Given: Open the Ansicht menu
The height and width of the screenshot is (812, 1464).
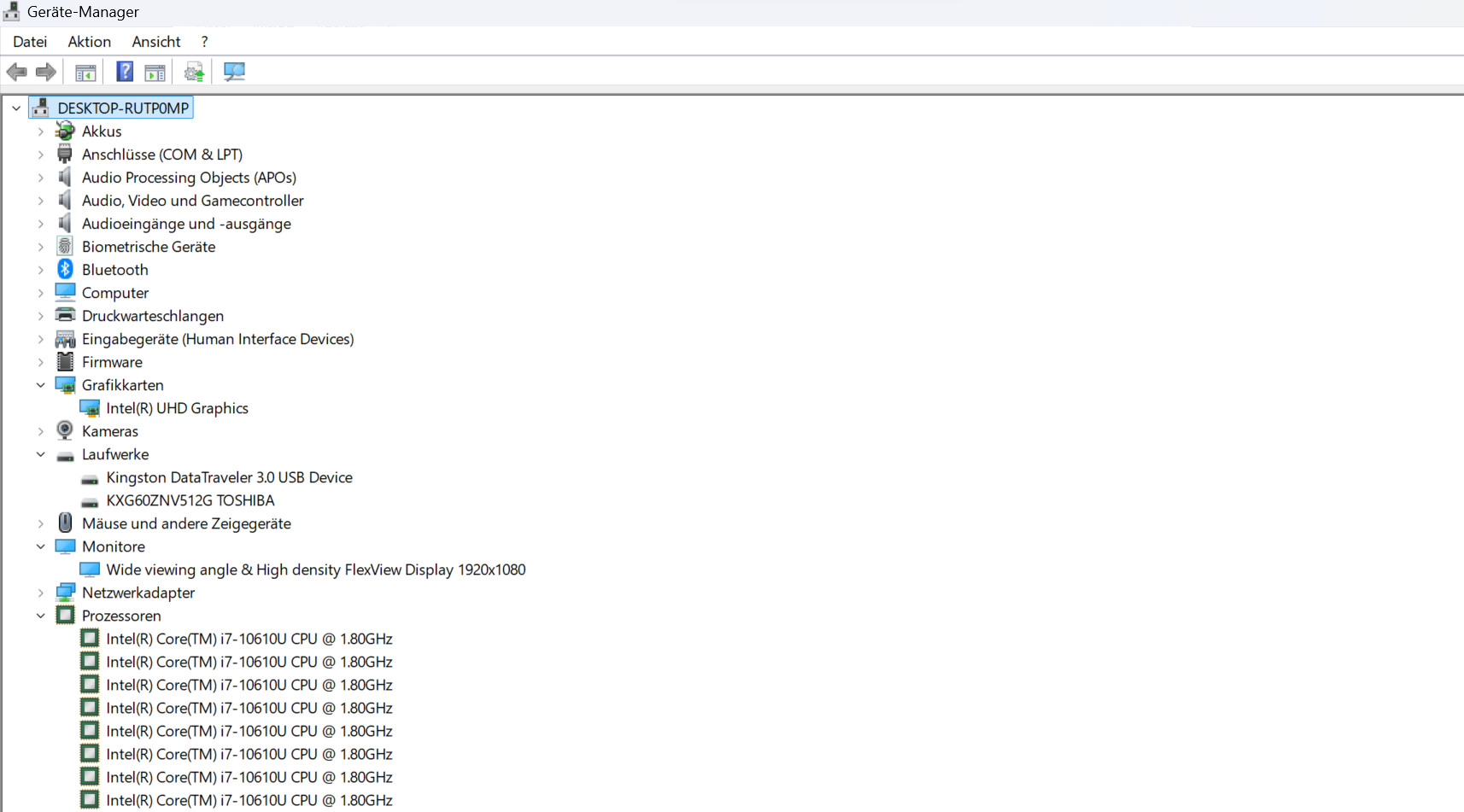Looking at the screenshot, I should pos(156,42).
